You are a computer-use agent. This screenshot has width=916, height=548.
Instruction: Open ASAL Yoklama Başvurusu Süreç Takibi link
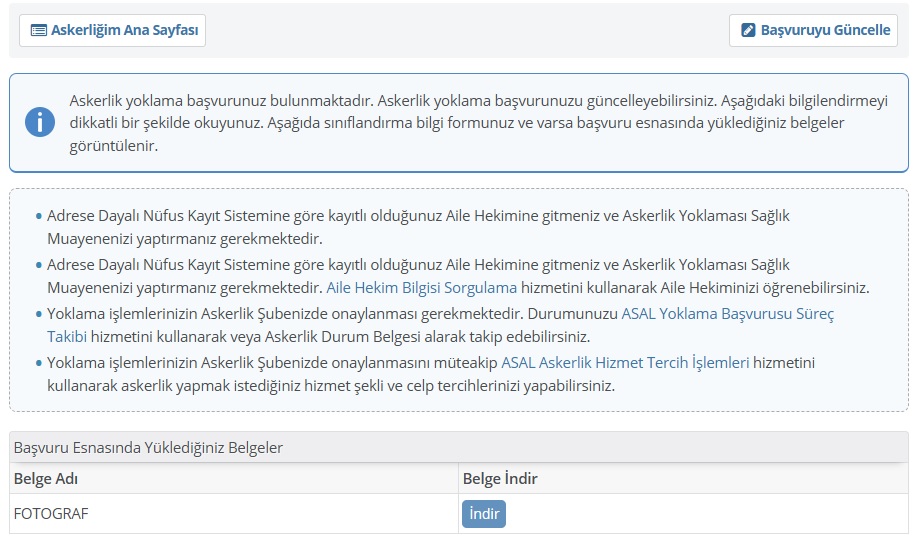[727, 314]
